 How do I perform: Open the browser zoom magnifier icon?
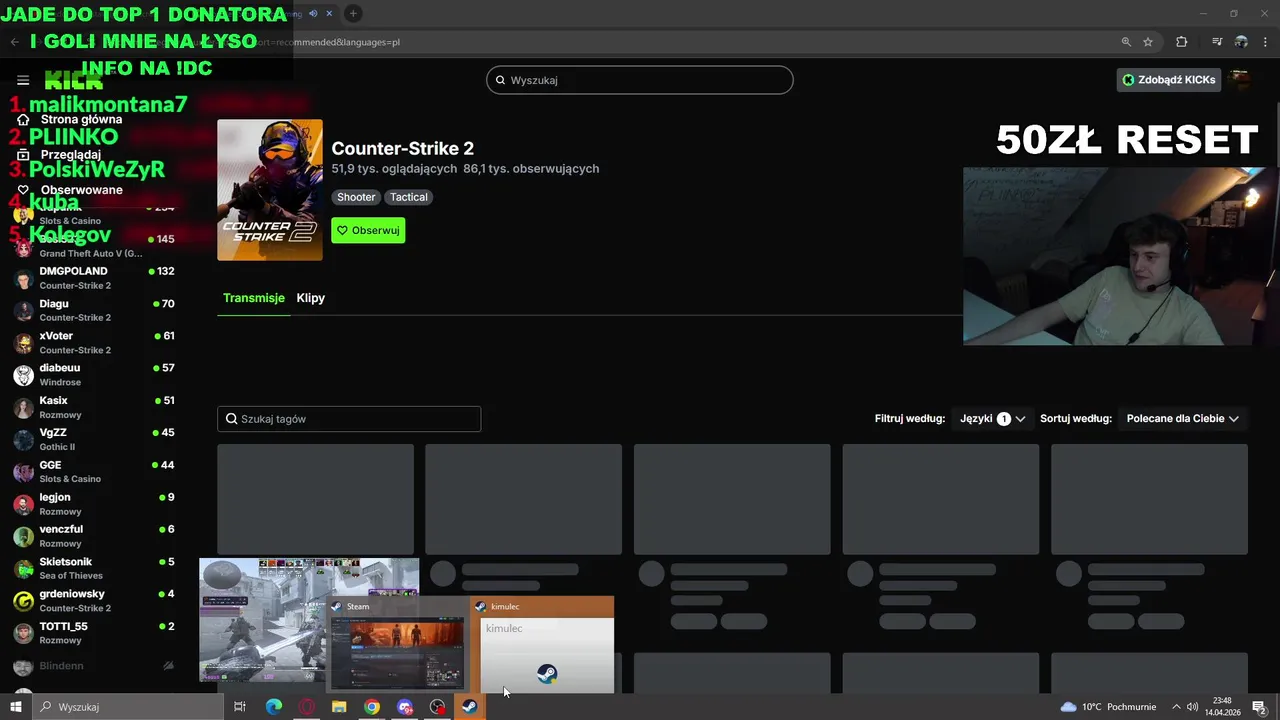[x=1126, y=42]
